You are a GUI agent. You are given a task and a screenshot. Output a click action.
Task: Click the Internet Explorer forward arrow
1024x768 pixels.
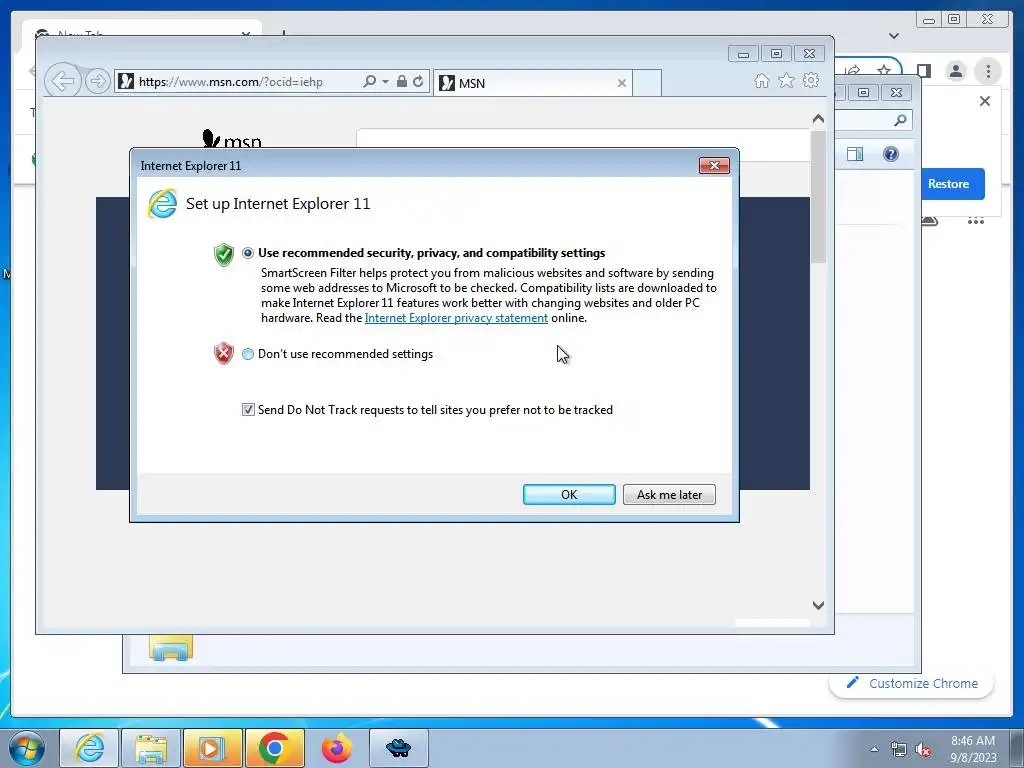pyautogui.click(x=97, y=82)
